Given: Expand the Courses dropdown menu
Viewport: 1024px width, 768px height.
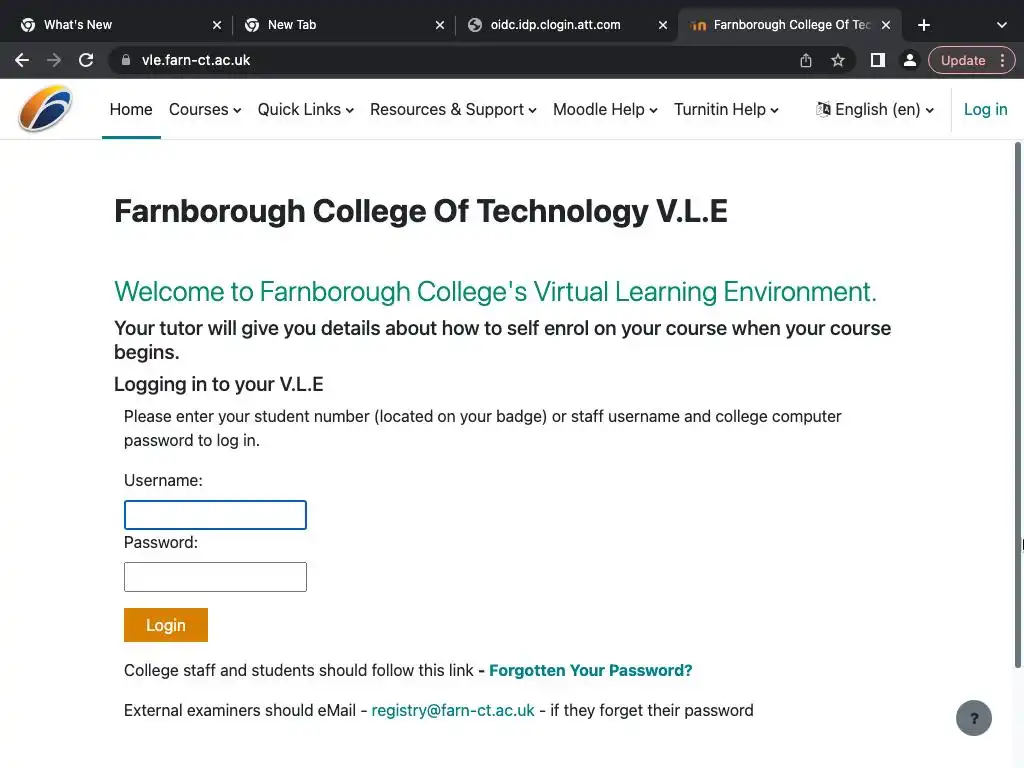Looking at the screenshot, I should (x=205, y=109).
